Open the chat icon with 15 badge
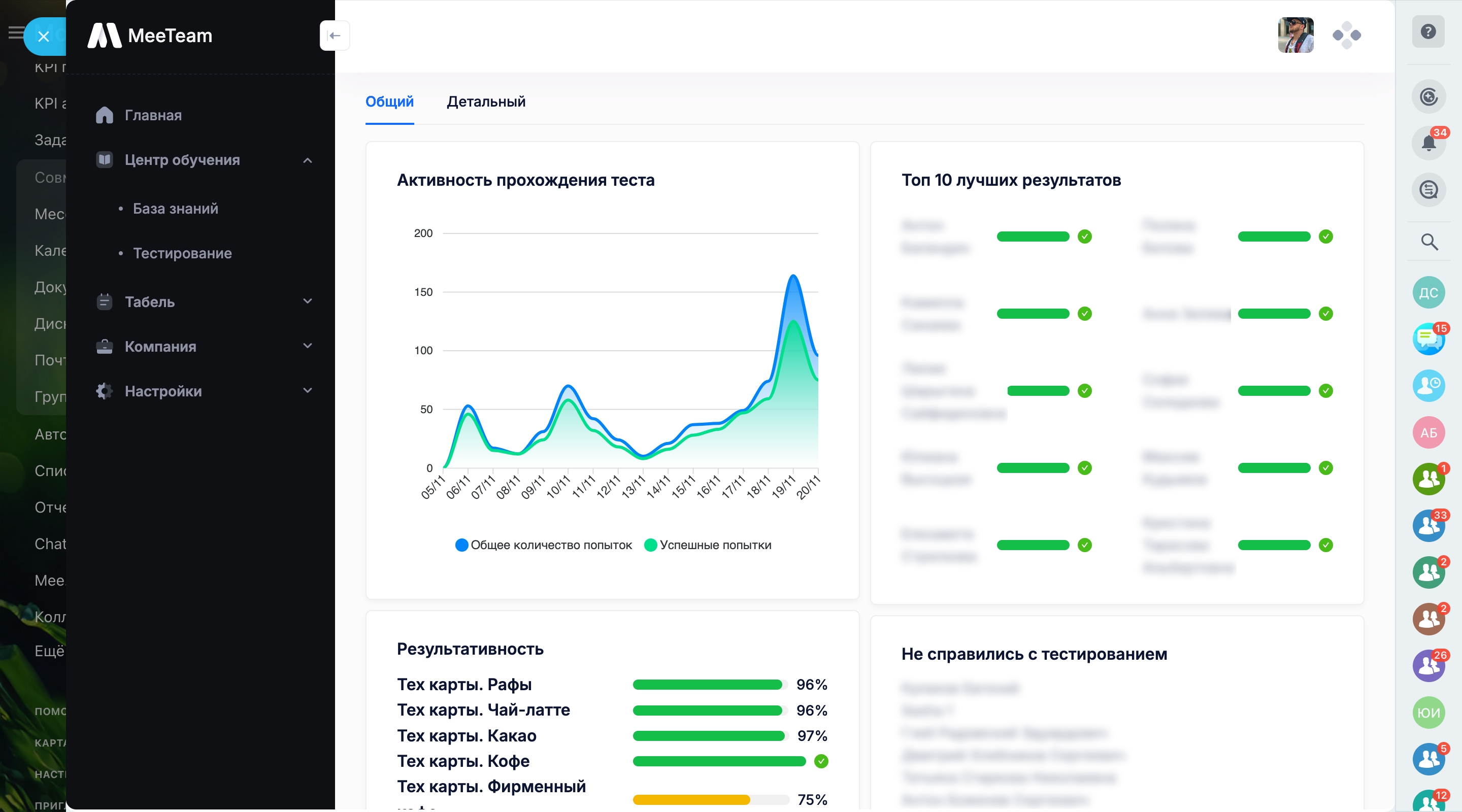Screen dimensions: 1462x812 coord(1428,340)
